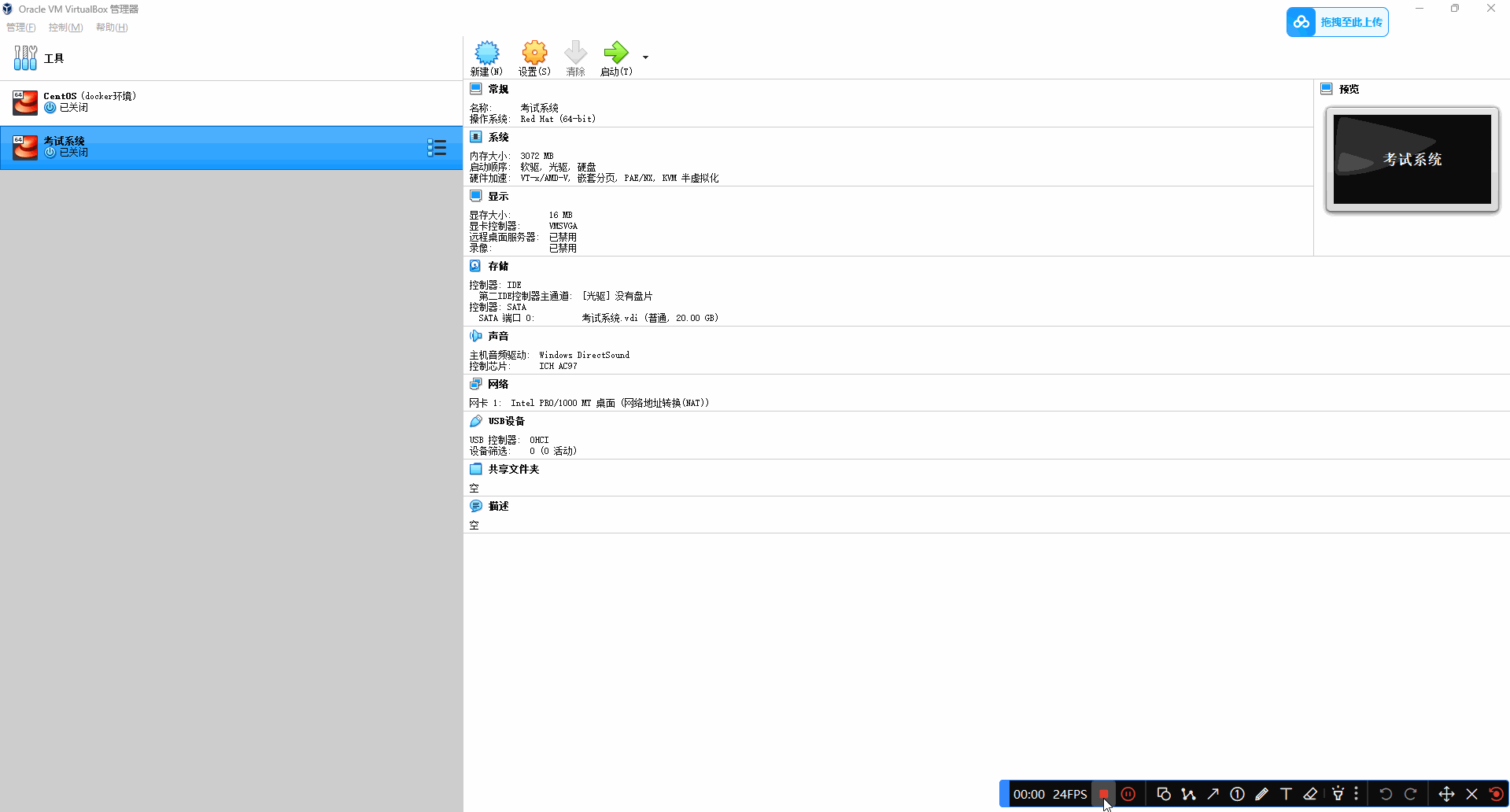Click the 存储 Storage disk icon
The image size is (1510, 812).
pos(476,266)
